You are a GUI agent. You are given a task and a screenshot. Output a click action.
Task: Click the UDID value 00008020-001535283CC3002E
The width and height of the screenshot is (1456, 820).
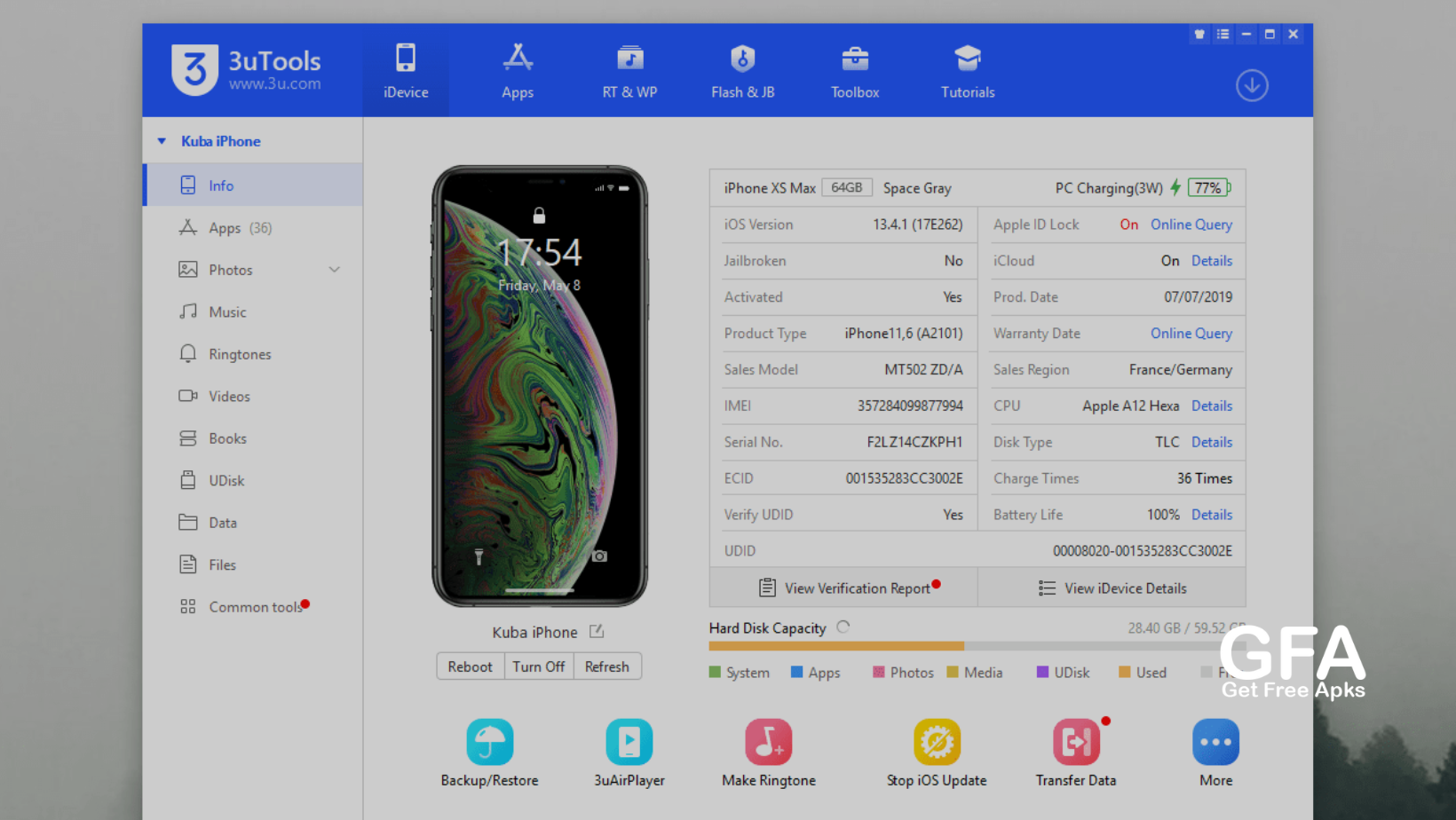(1143, 551)
